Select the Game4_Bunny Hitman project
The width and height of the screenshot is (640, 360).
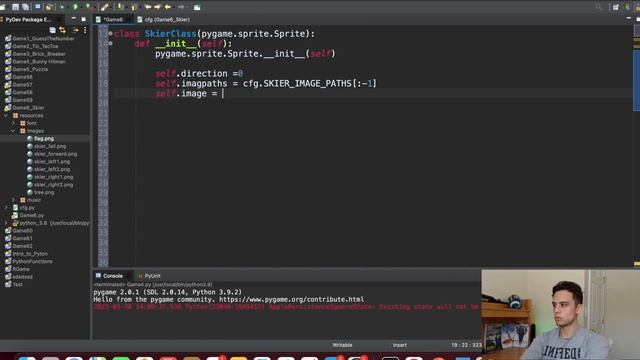(x=39, y=62)
